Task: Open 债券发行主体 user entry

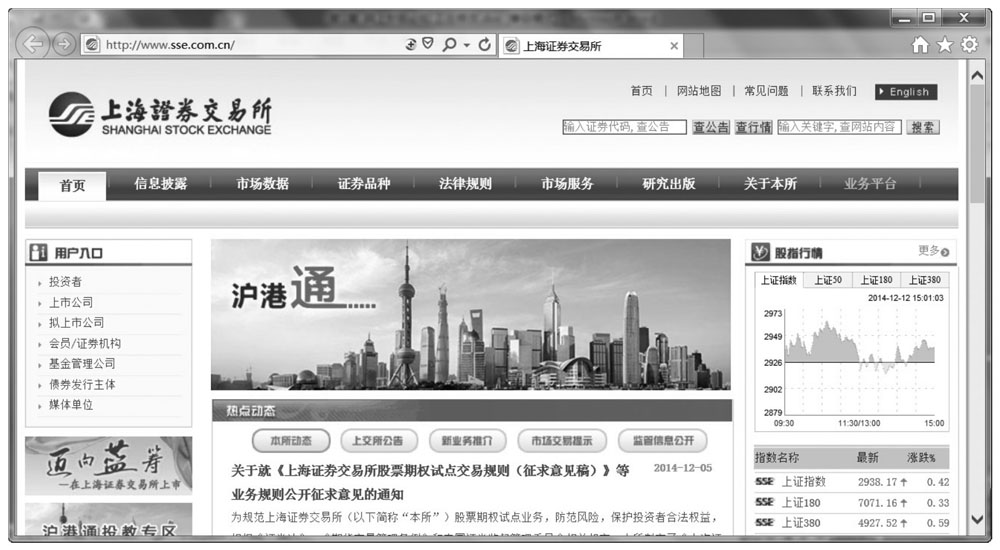Action: [x=82, y=384]
